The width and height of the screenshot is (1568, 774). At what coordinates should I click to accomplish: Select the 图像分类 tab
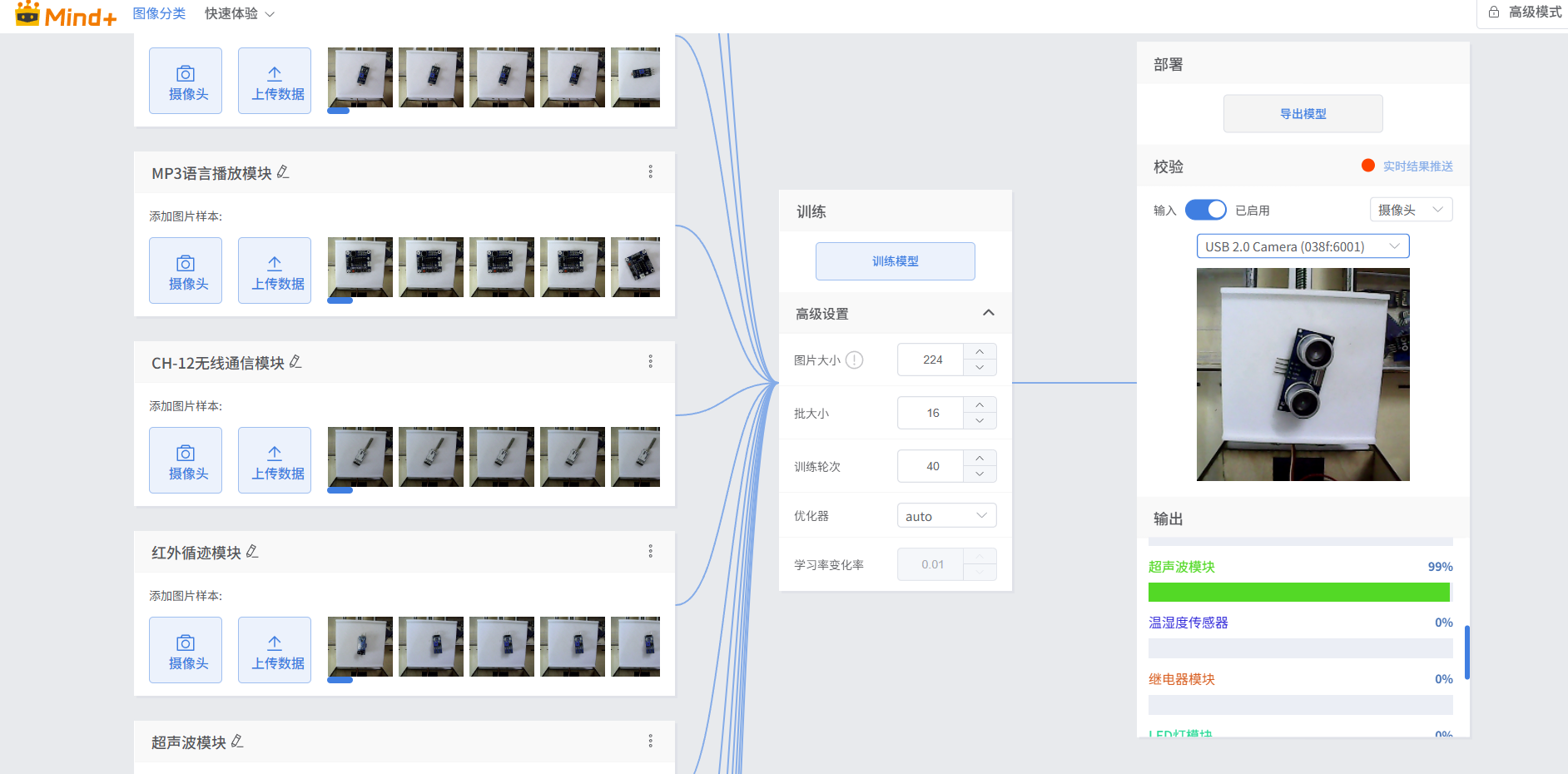point(159,14)
